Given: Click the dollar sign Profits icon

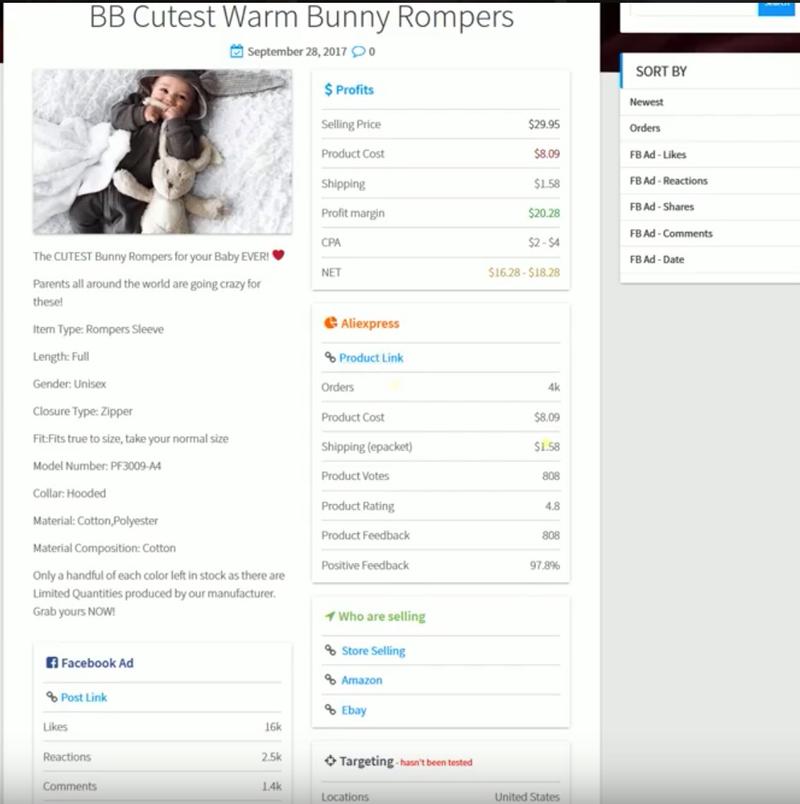Looking at the screenshot, I should pyautogui.click(x=328, y=90).
